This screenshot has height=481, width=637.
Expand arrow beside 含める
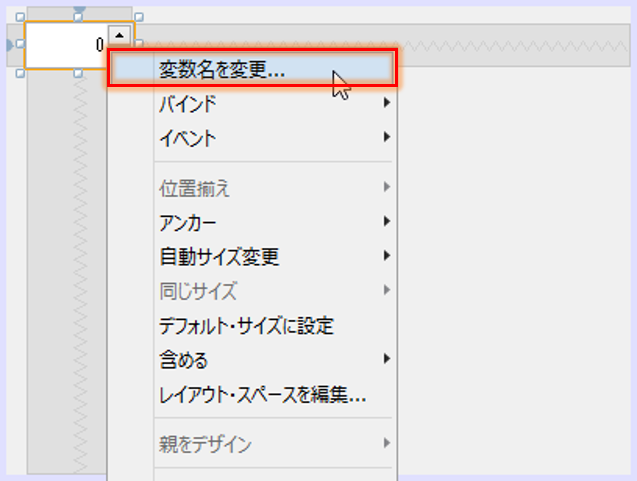point(387,359)
